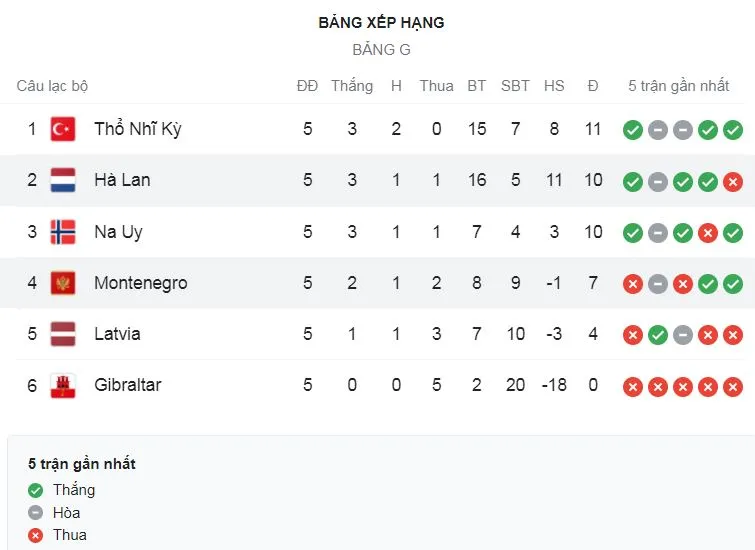Click the HS column header

554,86
